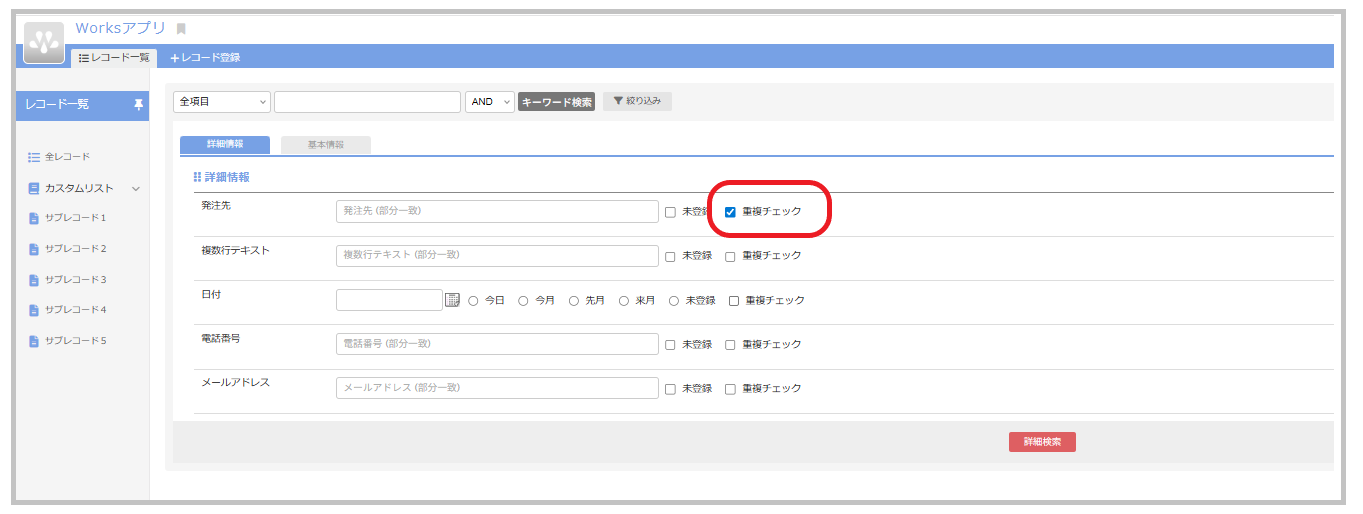This screenshot has height=514, width=1363.
Task: Collapse the カスタムリスト section
Action: [x=136, y=188]
